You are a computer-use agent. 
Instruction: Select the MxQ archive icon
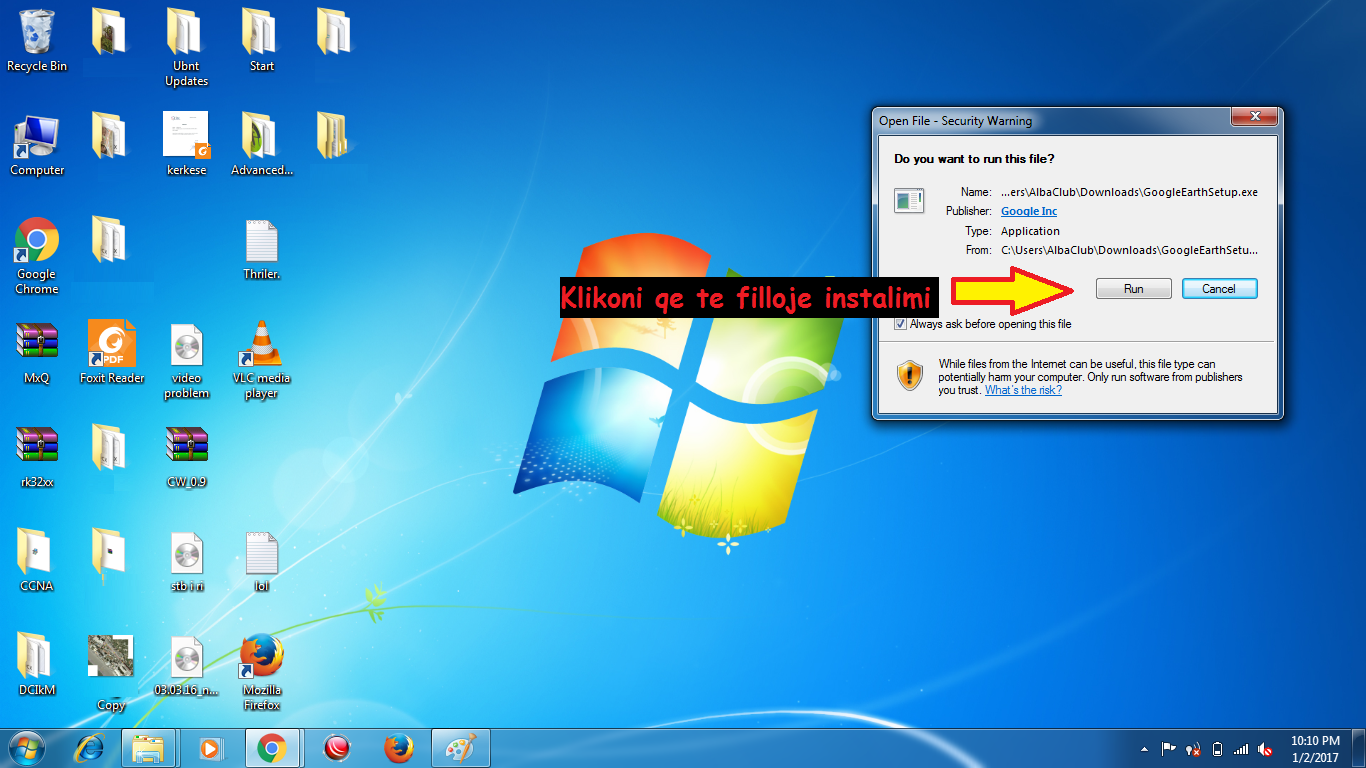point(37,353)
